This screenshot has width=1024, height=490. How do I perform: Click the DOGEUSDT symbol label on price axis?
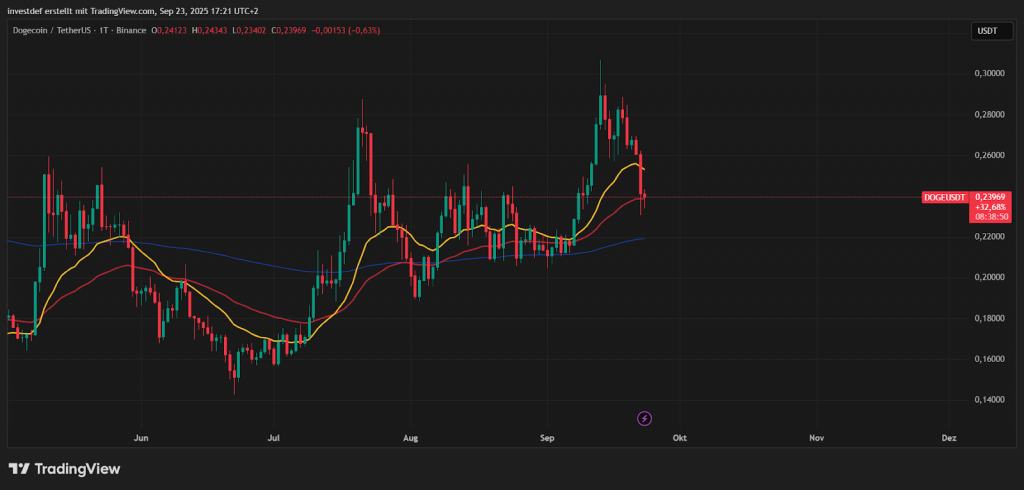[x=944, y=198]
